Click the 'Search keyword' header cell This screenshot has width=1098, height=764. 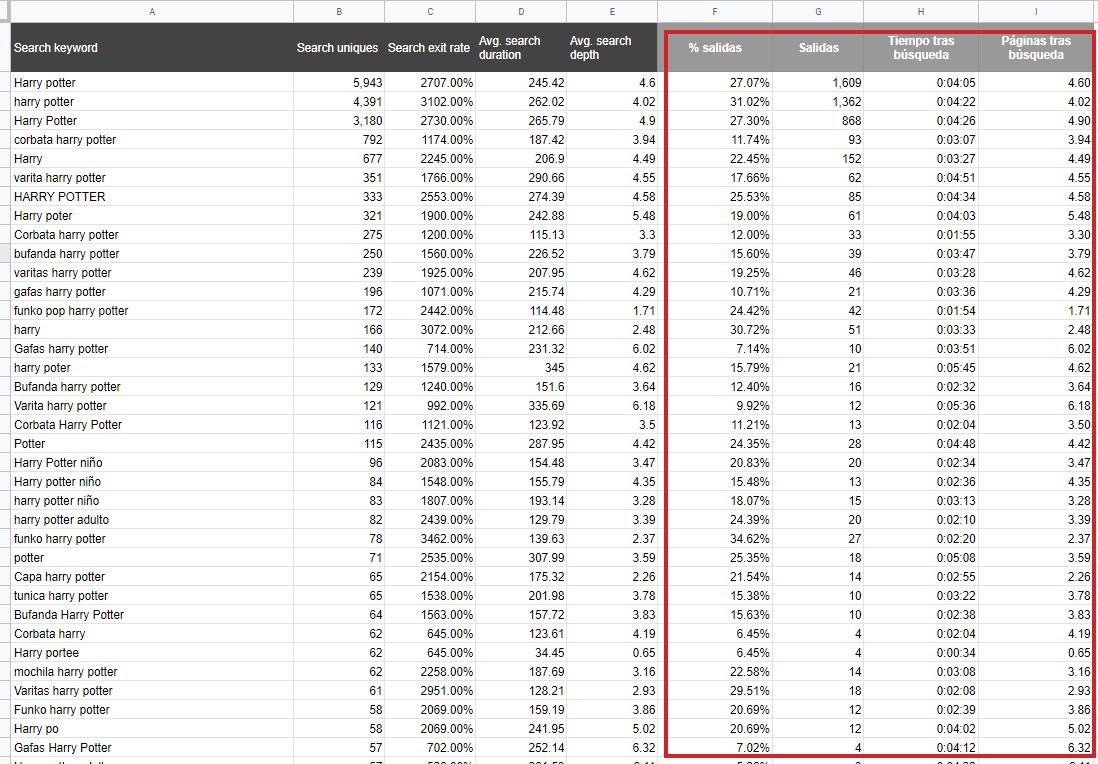152,48
